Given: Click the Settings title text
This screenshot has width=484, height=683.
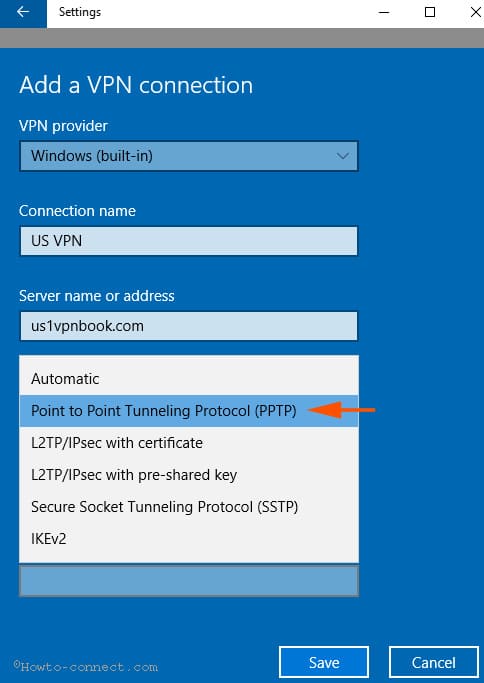Looking at the screenshot, I should tap(80, 12).
